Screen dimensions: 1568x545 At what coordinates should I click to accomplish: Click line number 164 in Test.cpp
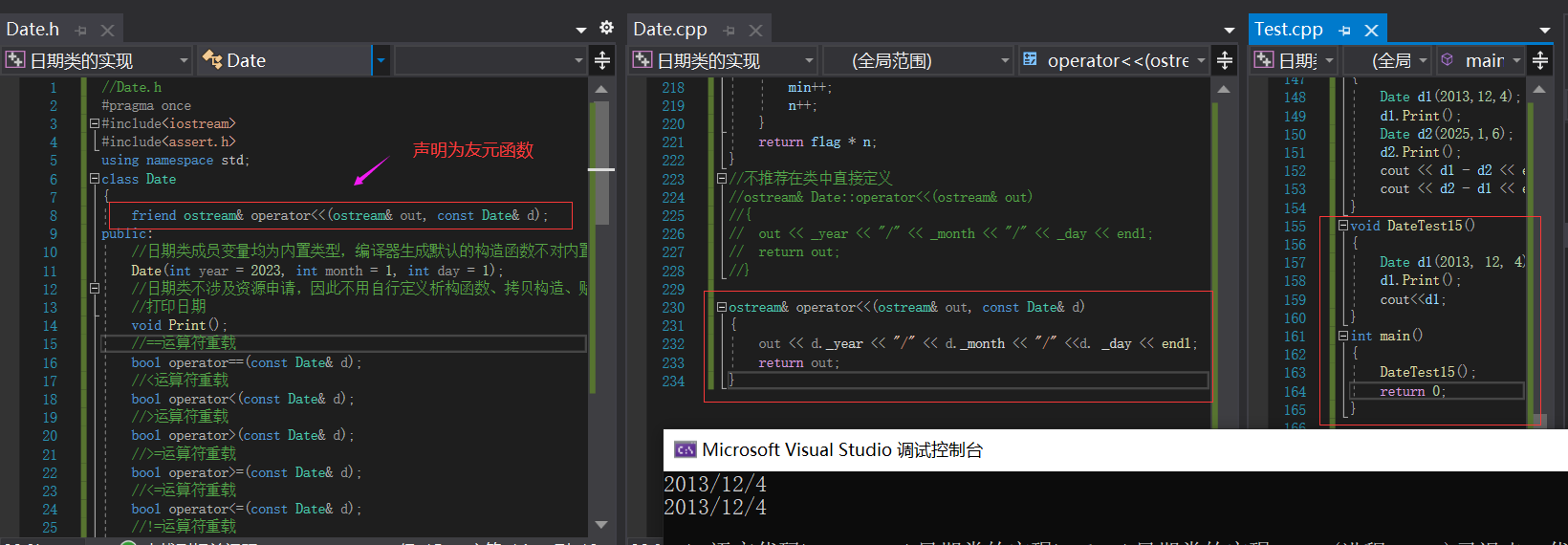1295,391
